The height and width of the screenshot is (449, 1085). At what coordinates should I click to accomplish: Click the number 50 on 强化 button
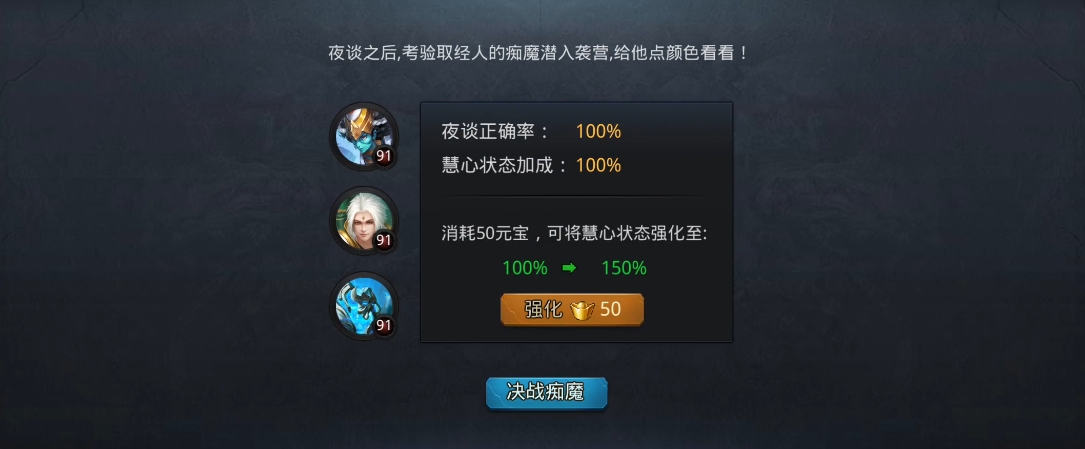610,309
